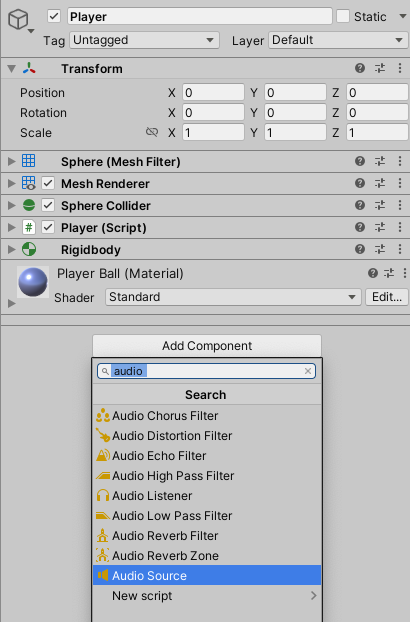Edit the Player name field
Screen dimensions: 410x622
tap(200, 16)
